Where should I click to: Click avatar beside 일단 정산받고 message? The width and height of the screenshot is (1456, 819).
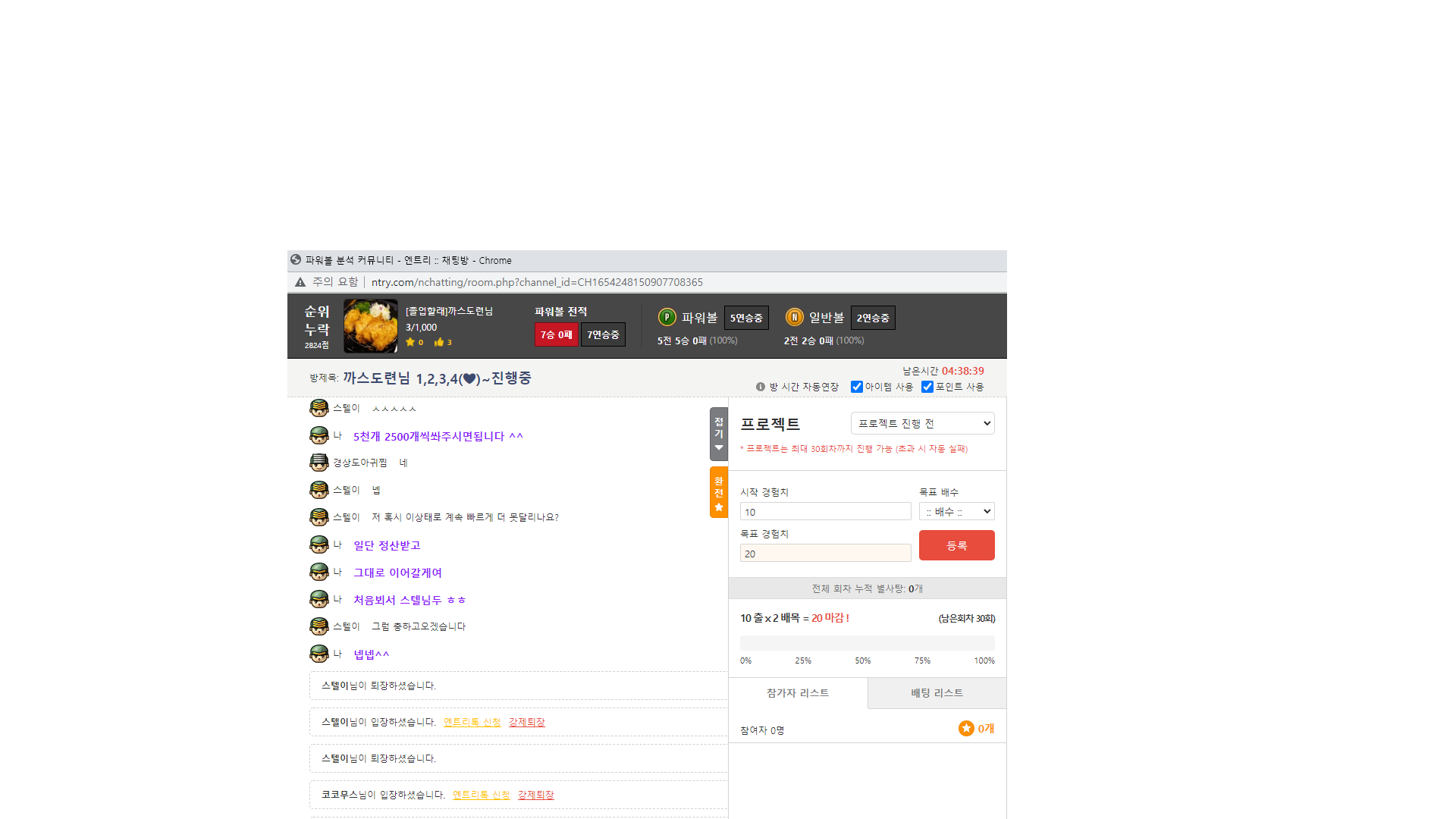[319, 544]
